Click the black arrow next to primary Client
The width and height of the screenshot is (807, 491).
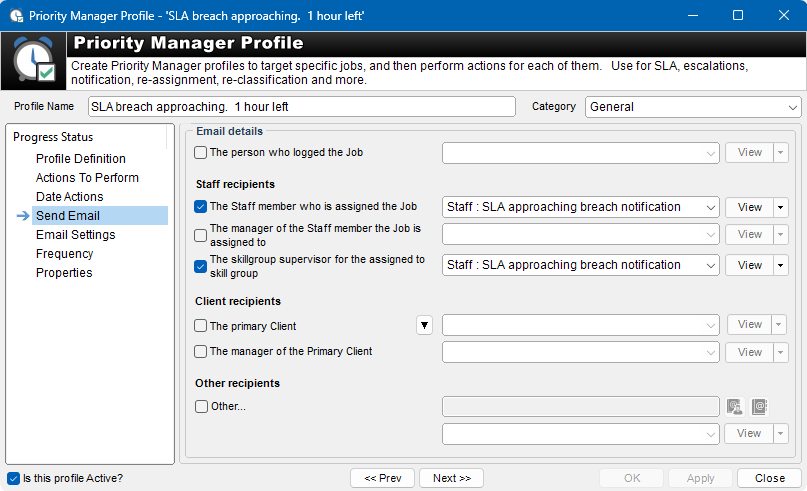pyautogui.click(x=424, y=325)
